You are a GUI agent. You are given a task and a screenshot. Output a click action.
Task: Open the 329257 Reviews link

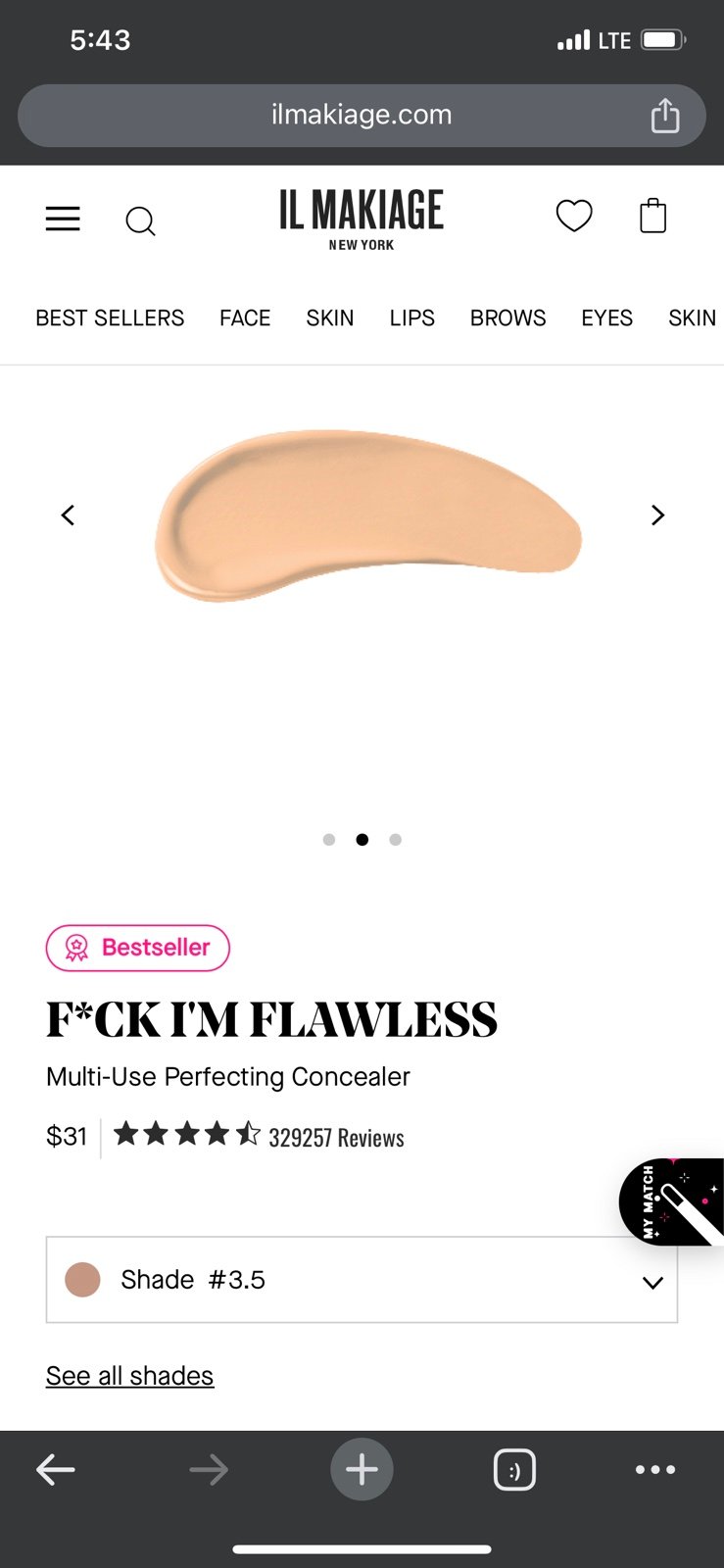[336, 1138]
